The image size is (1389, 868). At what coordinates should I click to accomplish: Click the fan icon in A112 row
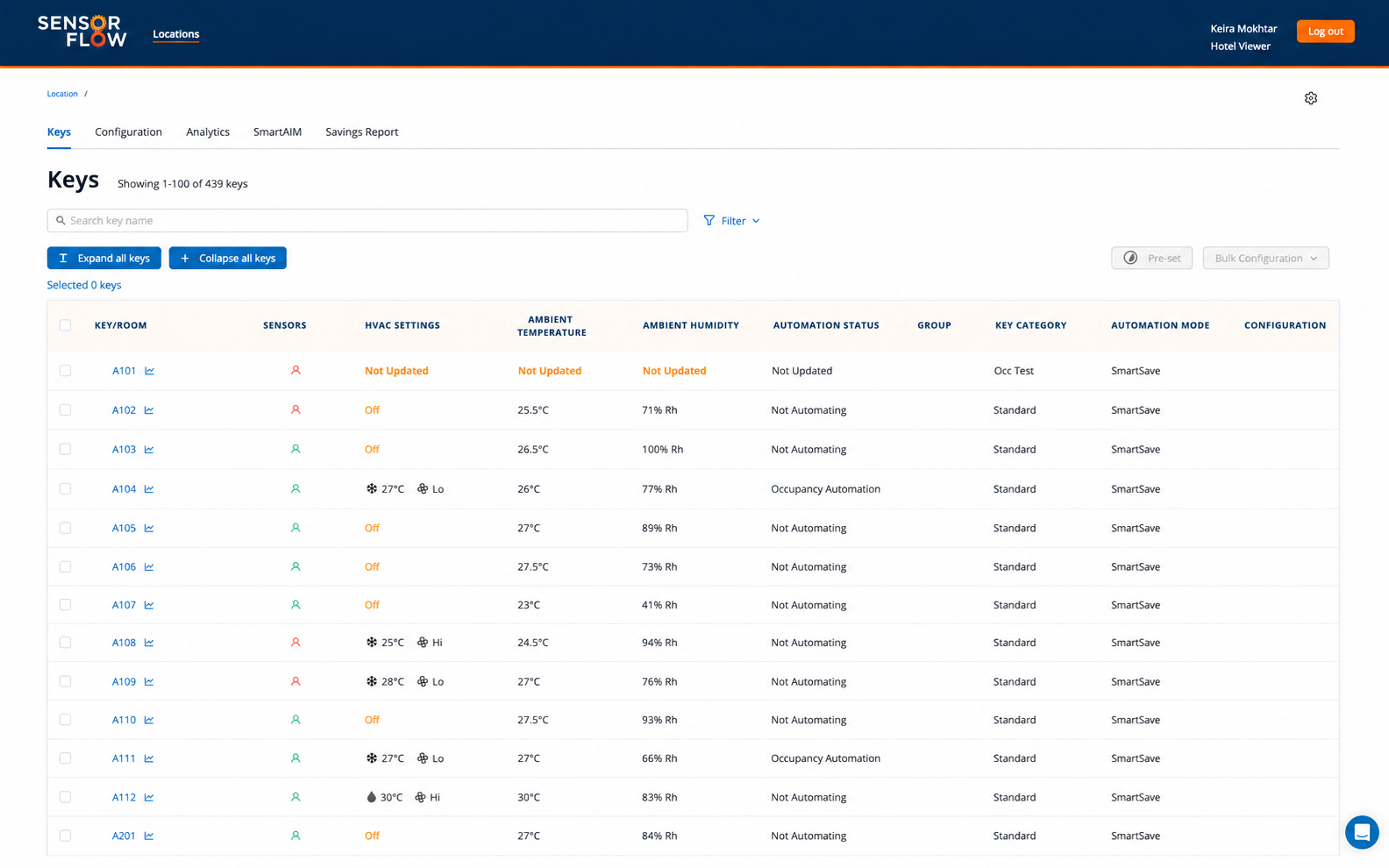[420, 797]
